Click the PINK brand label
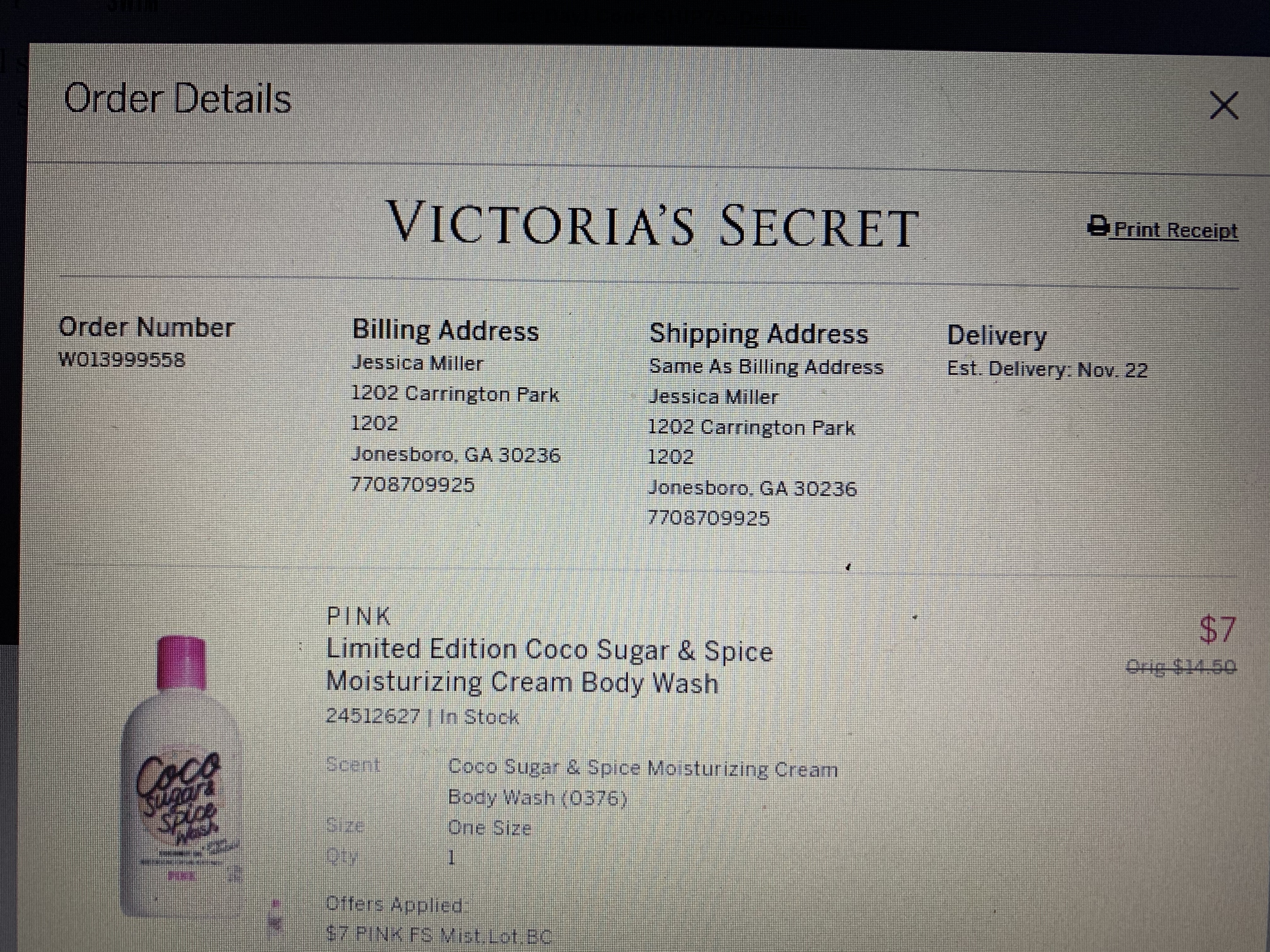This screenshot has width=1270, height=952. (358, 616)
